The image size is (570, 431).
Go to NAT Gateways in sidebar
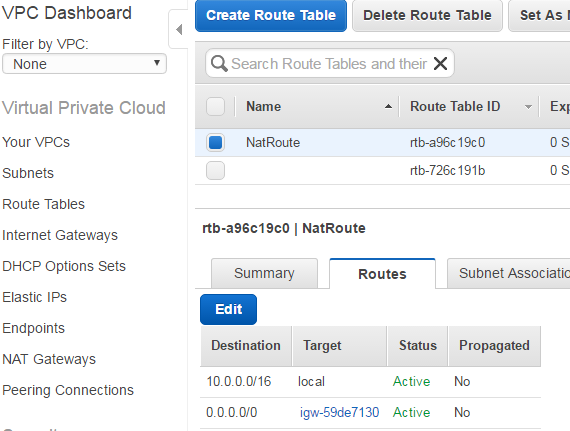49,359
